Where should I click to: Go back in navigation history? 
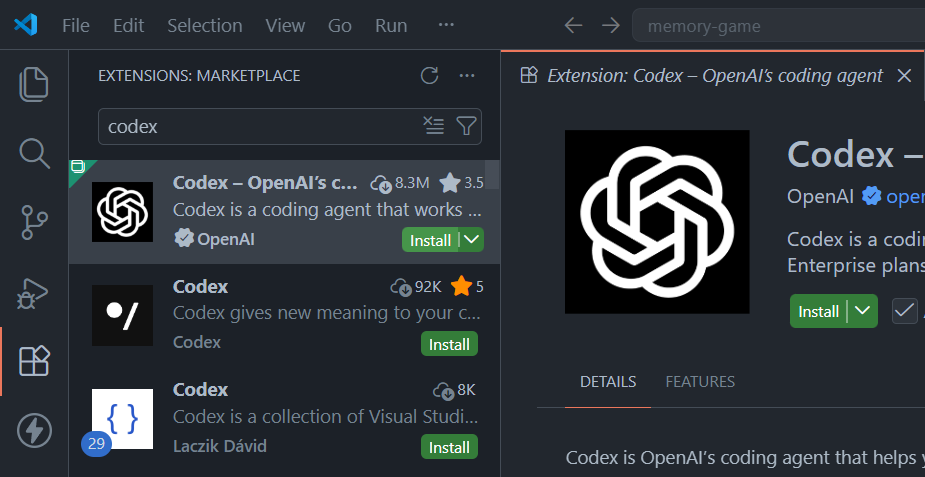click(573, 25)
